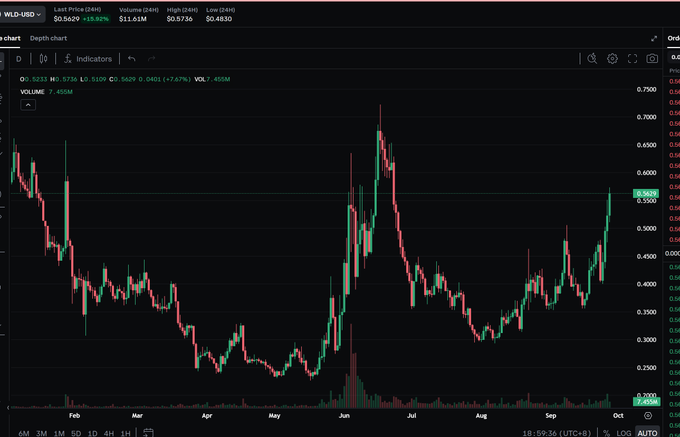The width and height of the screenshot is (680, 437).
Task: Click the Oct label on time axis
Action: point(618,415)
